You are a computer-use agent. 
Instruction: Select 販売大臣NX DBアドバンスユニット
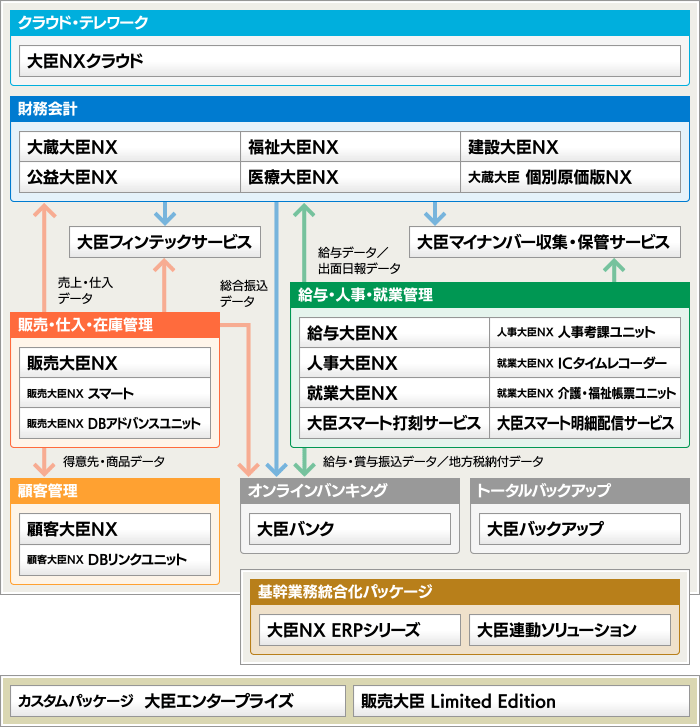click(115, 423)
